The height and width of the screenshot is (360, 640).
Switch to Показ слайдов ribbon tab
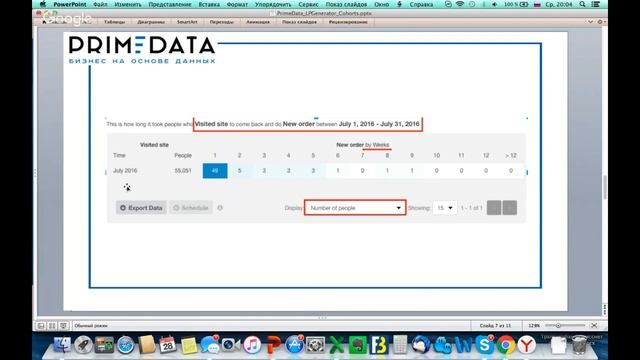point(299,22)
